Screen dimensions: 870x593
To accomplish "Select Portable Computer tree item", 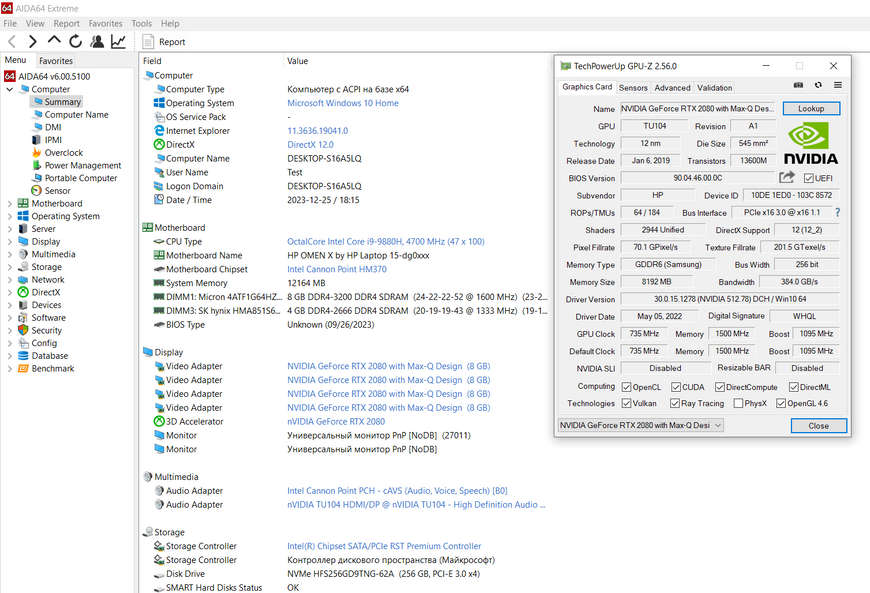I will coord(81,178).
